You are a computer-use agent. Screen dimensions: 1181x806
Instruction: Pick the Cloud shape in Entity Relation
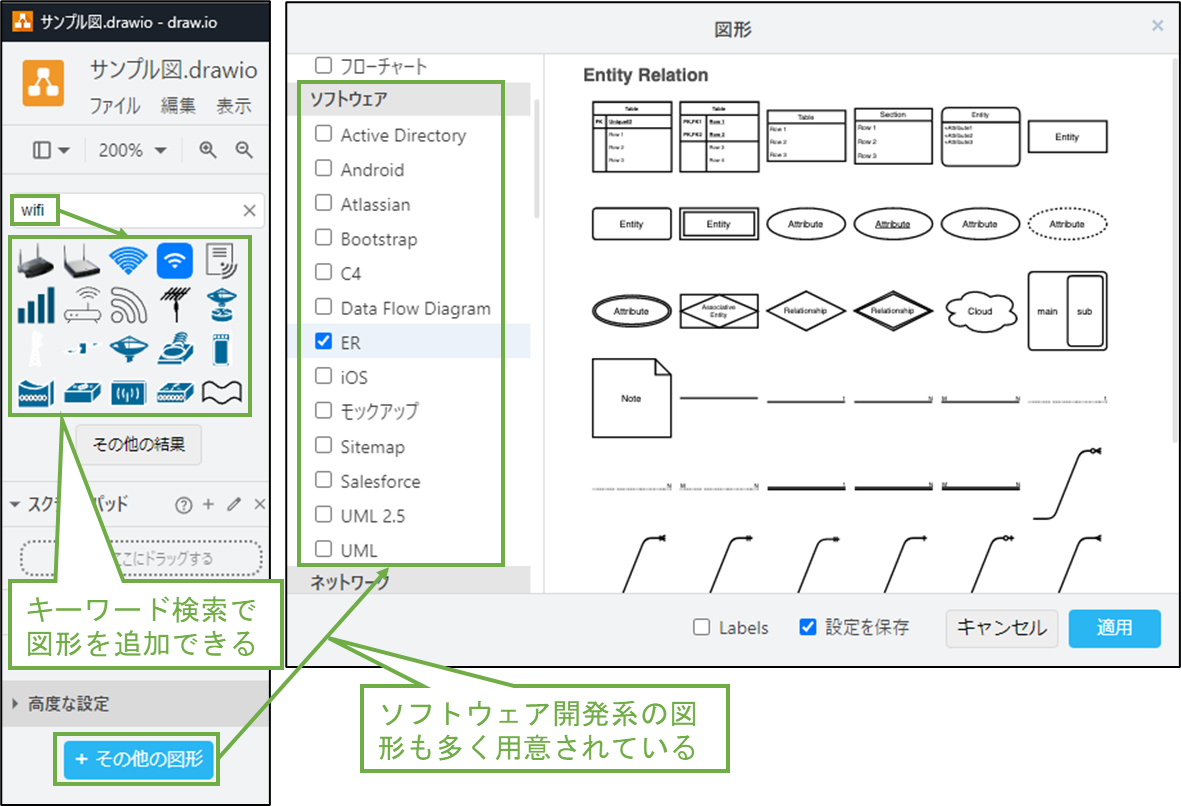point(980,311)
